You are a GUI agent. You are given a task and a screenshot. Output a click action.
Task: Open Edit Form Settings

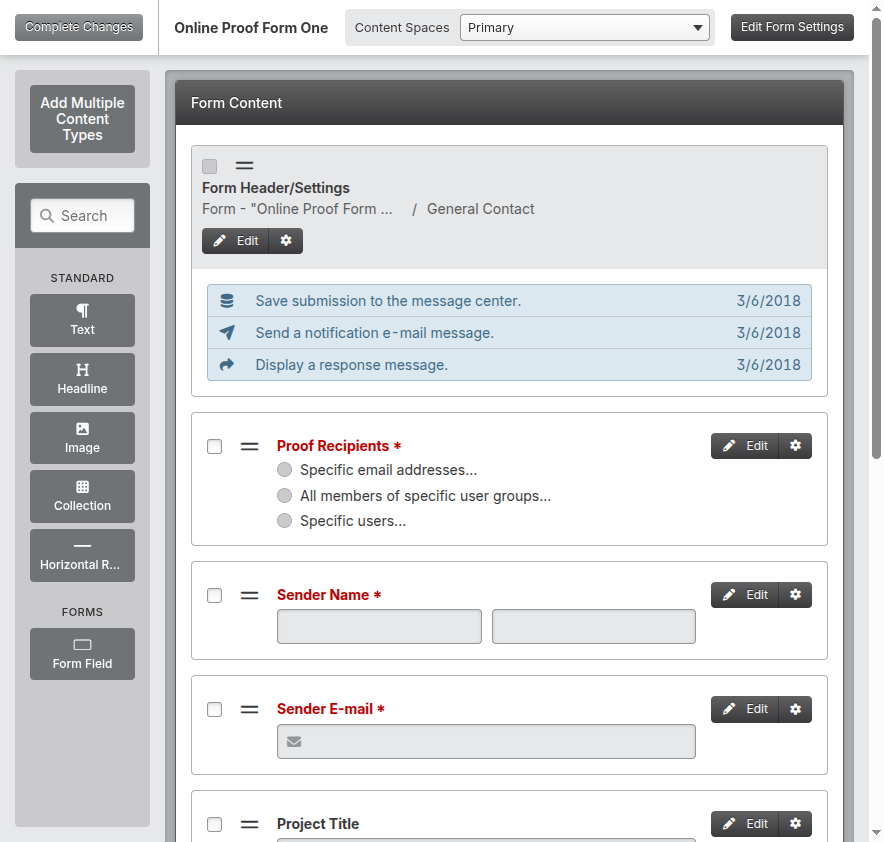click(x=792, y=27)
